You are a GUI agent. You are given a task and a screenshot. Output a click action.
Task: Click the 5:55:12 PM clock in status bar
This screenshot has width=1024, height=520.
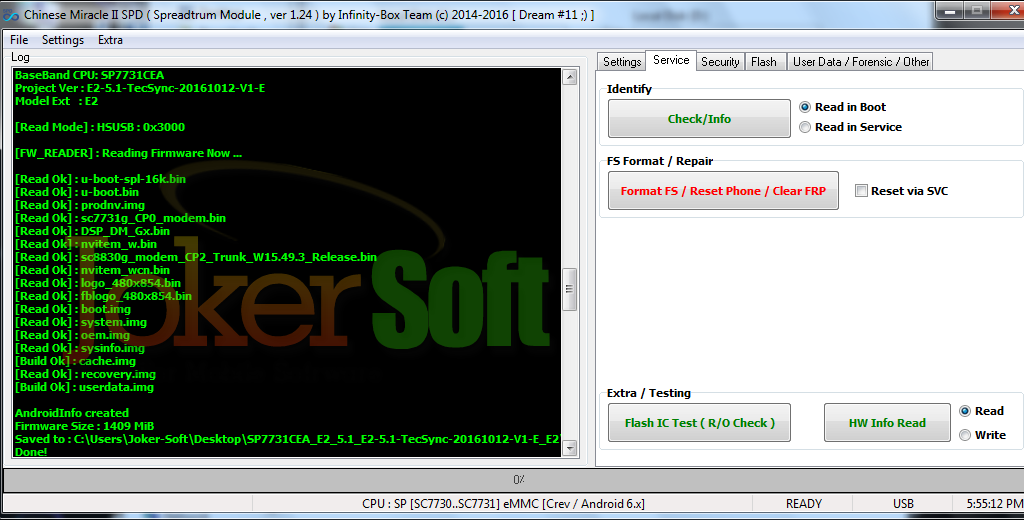point(995,504)
